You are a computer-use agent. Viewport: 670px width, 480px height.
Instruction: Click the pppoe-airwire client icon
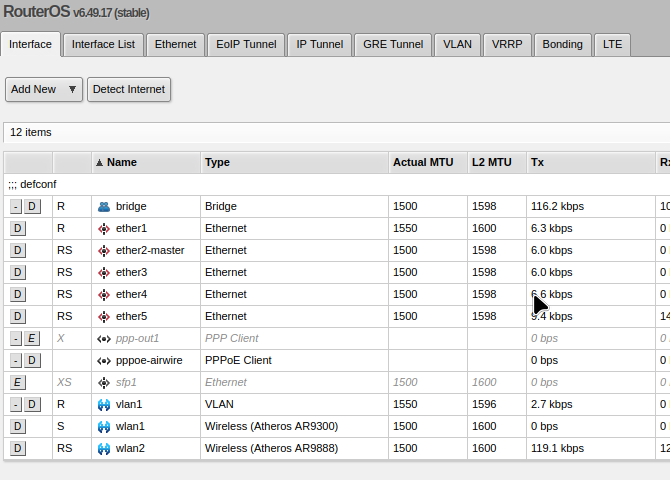pos(104,361)
